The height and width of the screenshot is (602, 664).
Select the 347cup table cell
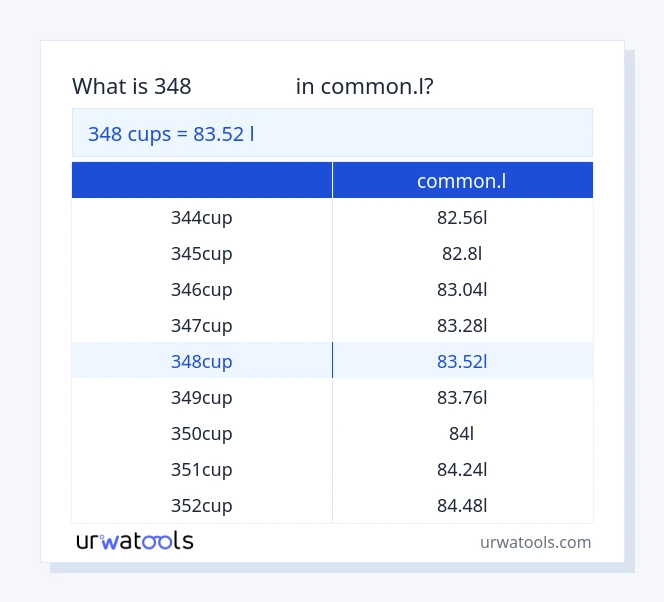[202, 325]
